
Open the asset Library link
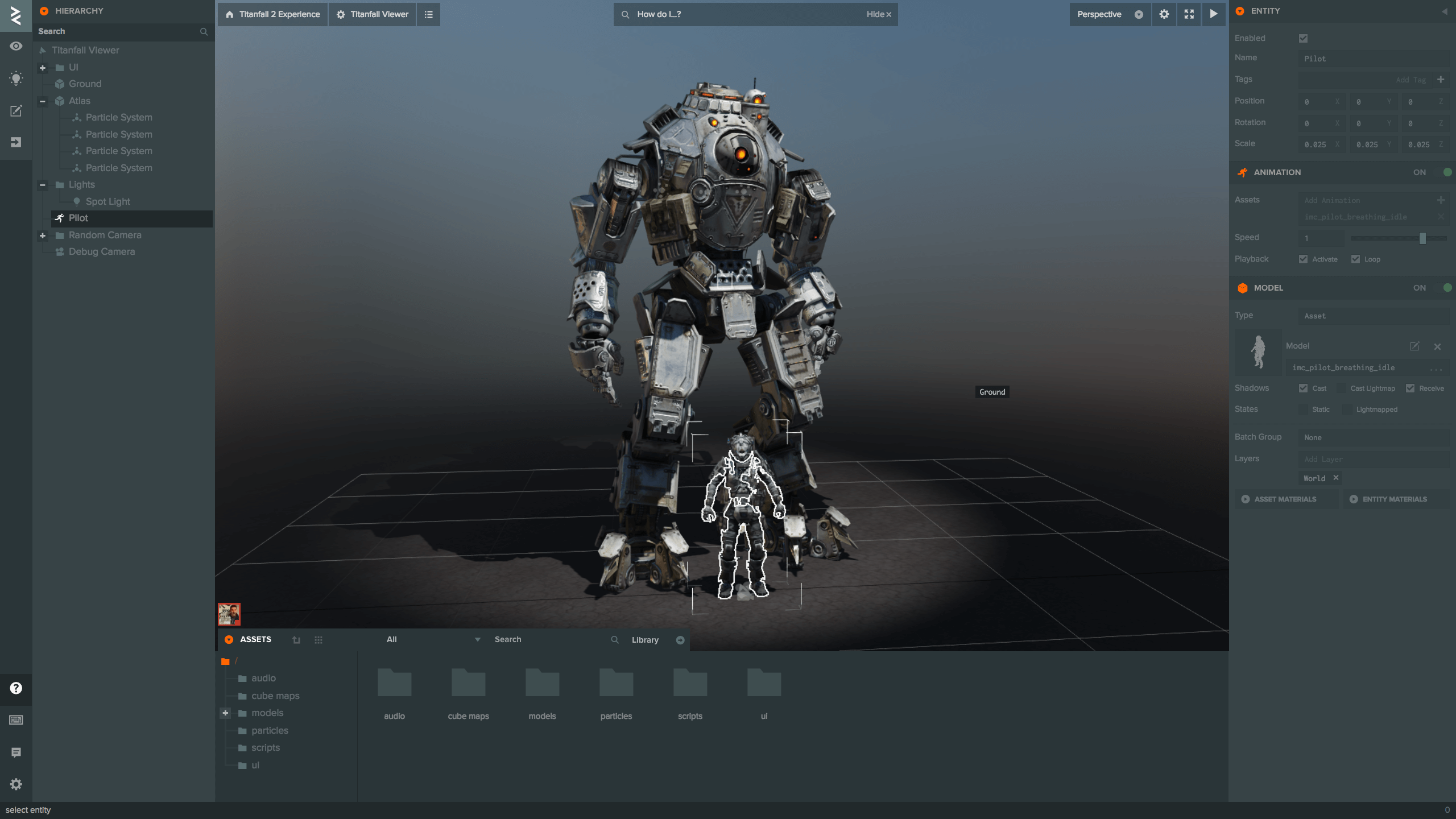coord(645,640)
